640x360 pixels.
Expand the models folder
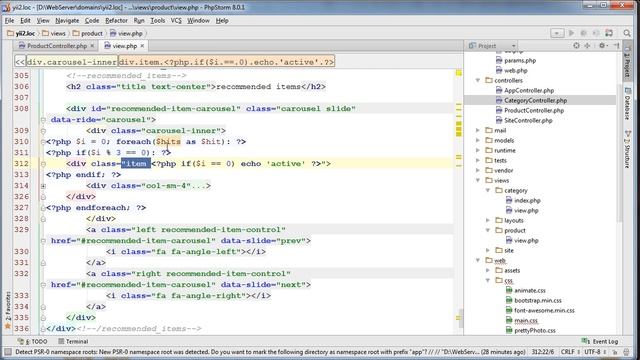pyautogui.click(x=478, y=140)
